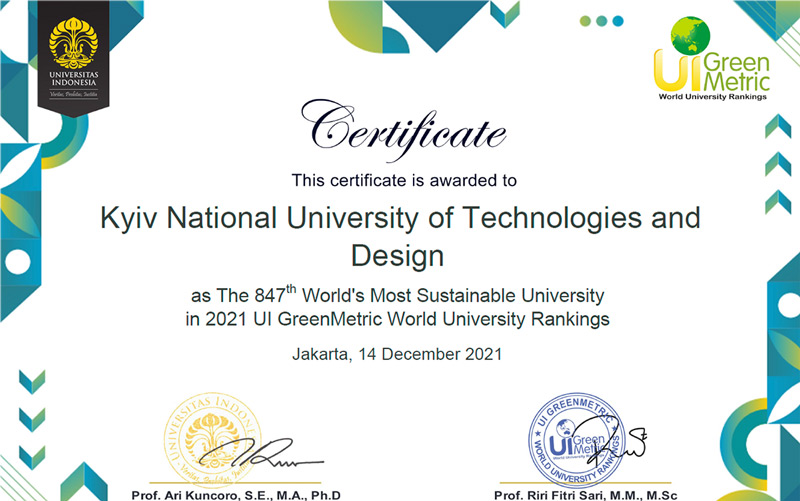
Task: Click the word "Design" below university name
Action: [397, 256]
